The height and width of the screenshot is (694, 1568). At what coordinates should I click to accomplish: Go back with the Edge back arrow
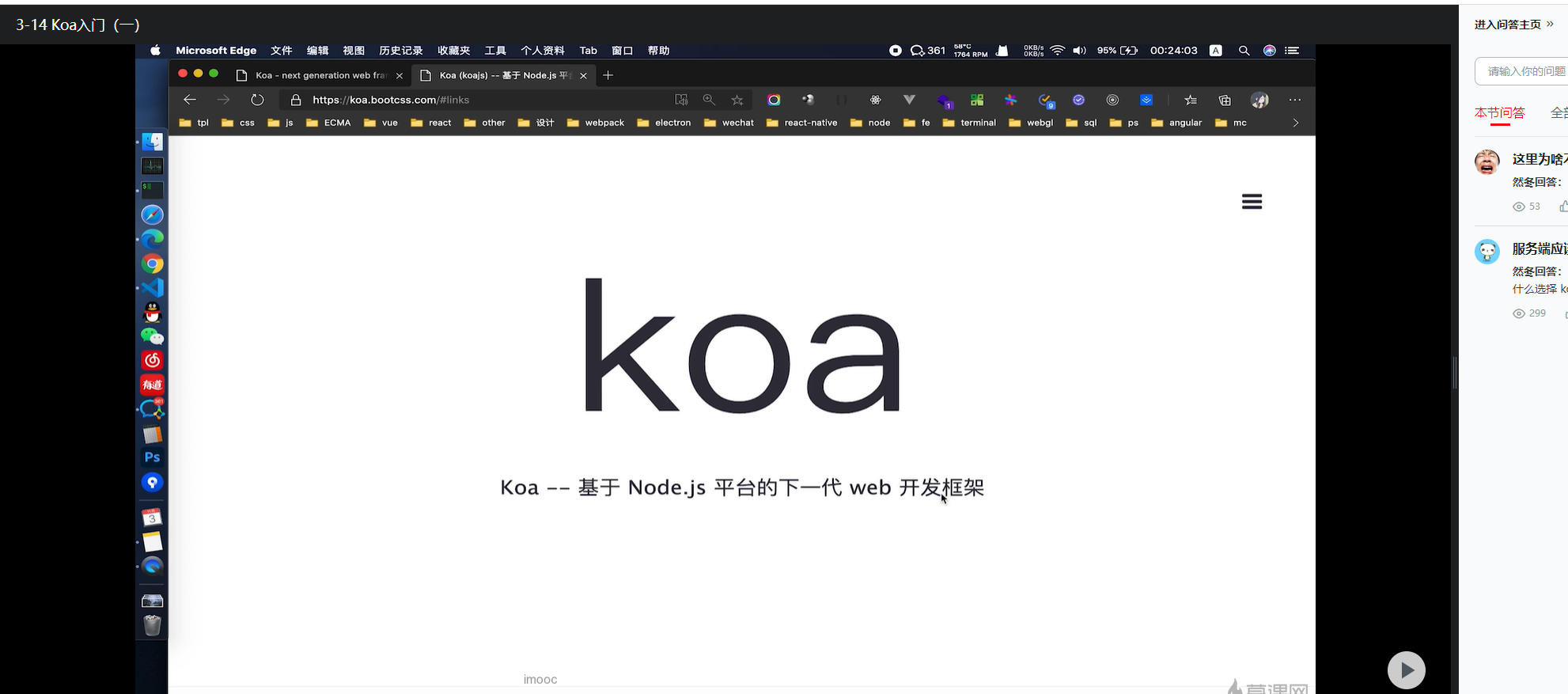pyautogui.click(x=190, y=100)
